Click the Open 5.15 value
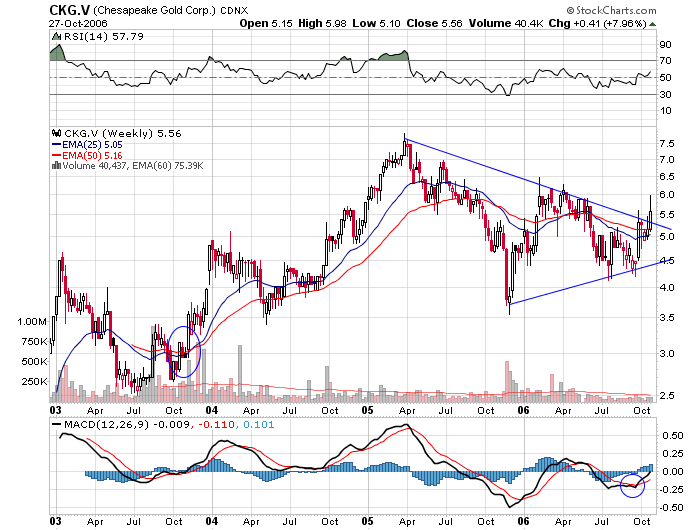This screenshot has width=700, height=530. pos(266,23)
